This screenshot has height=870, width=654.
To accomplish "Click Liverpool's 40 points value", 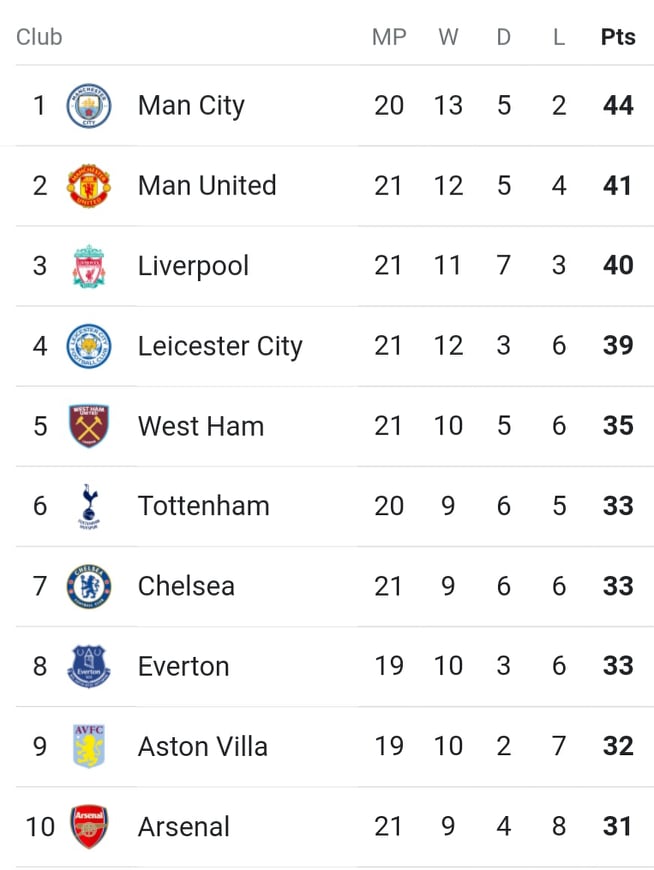I will tap(618, 265).
